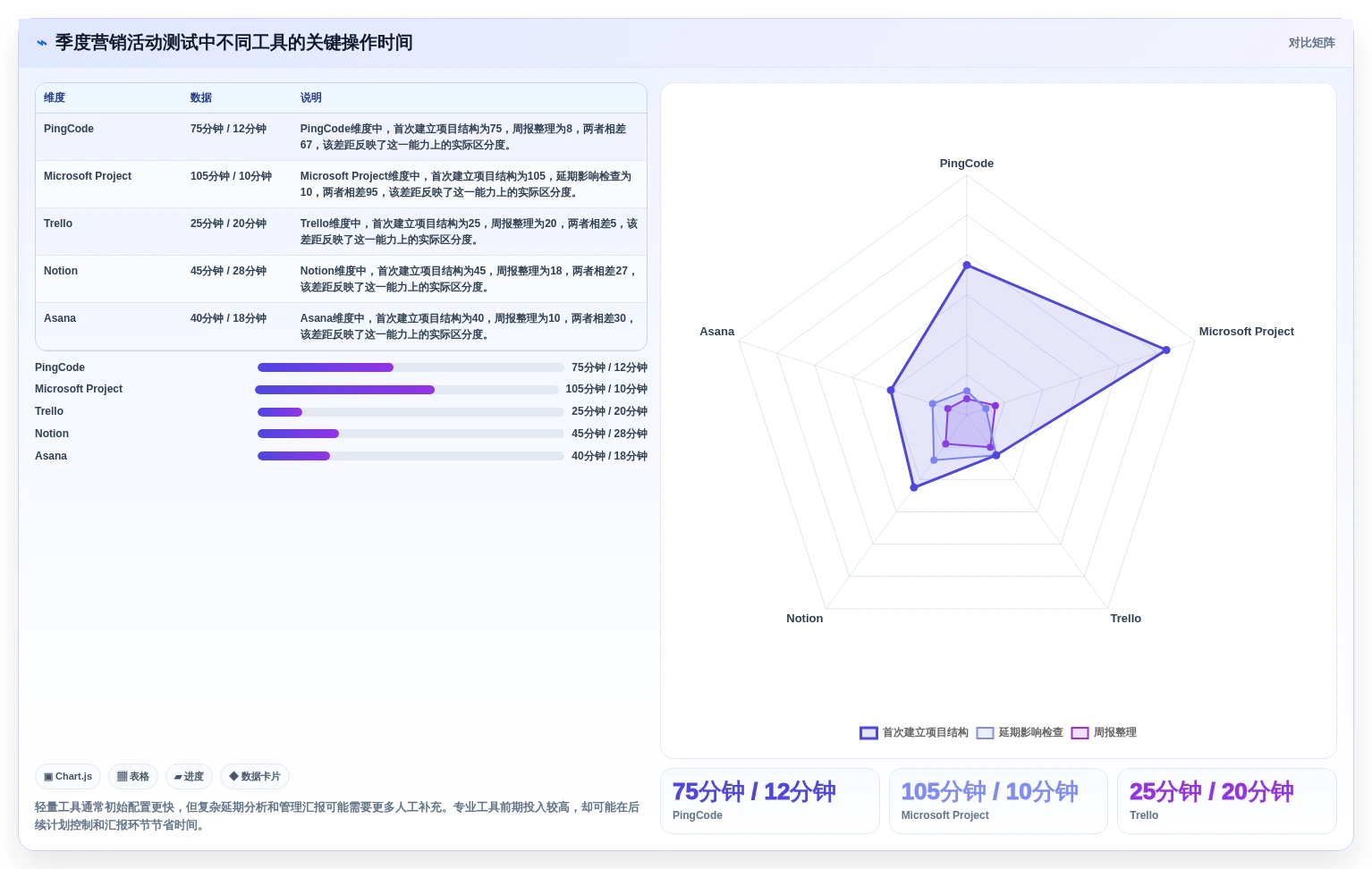
Task: Click the Microsoft Project progress bar
Action: pyautogui.click(x=407, y=390)
